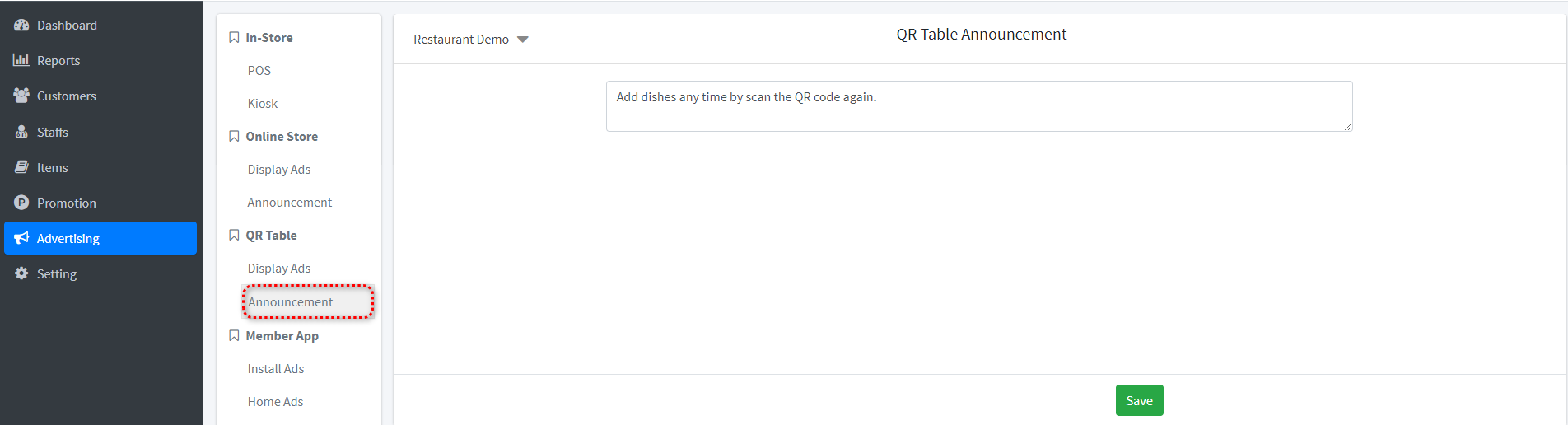Click the Items book icon
Screen dimensions: 1568x425
(x=21, y=167)
